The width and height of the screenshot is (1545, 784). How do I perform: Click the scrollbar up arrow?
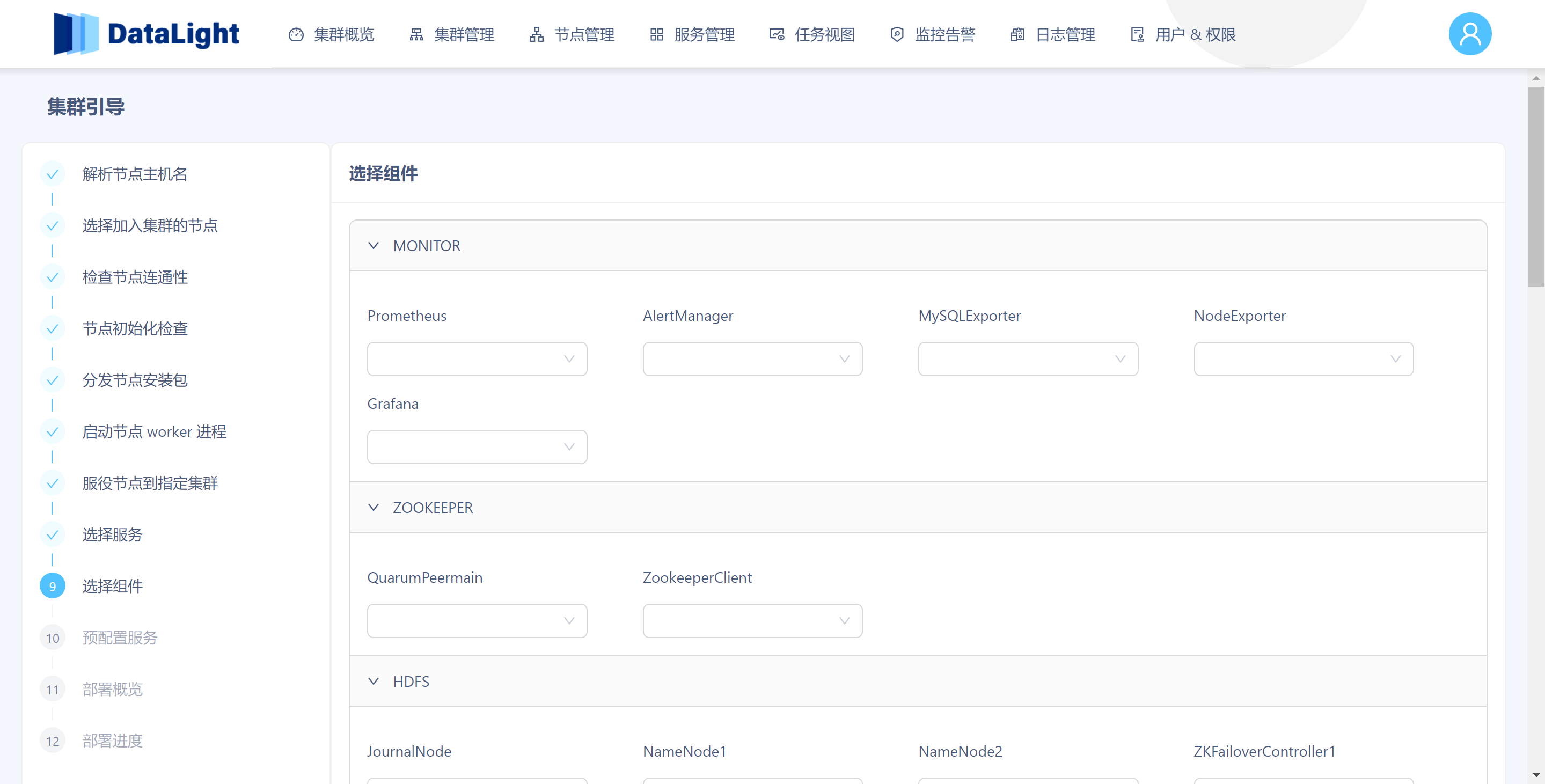pos(1536,78)
